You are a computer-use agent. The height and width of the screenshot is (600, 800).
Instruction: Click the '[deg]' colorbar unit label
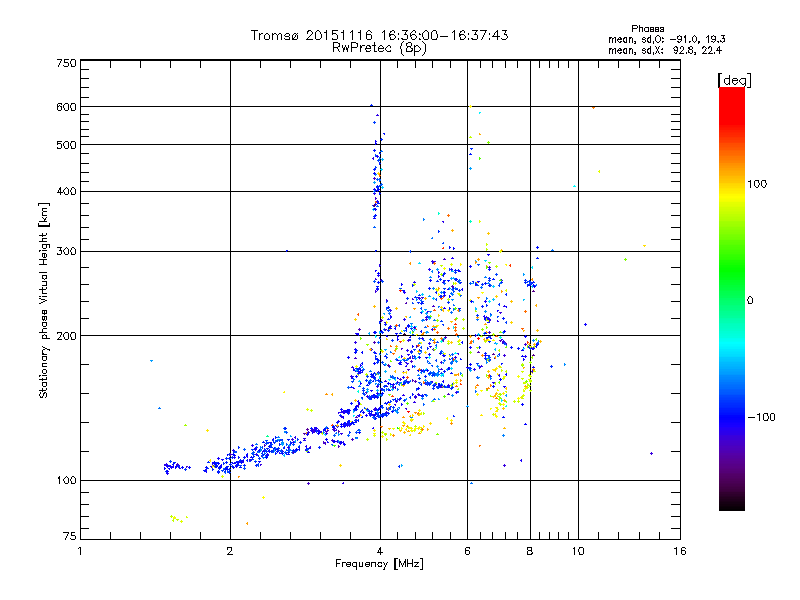click(734, 80)
